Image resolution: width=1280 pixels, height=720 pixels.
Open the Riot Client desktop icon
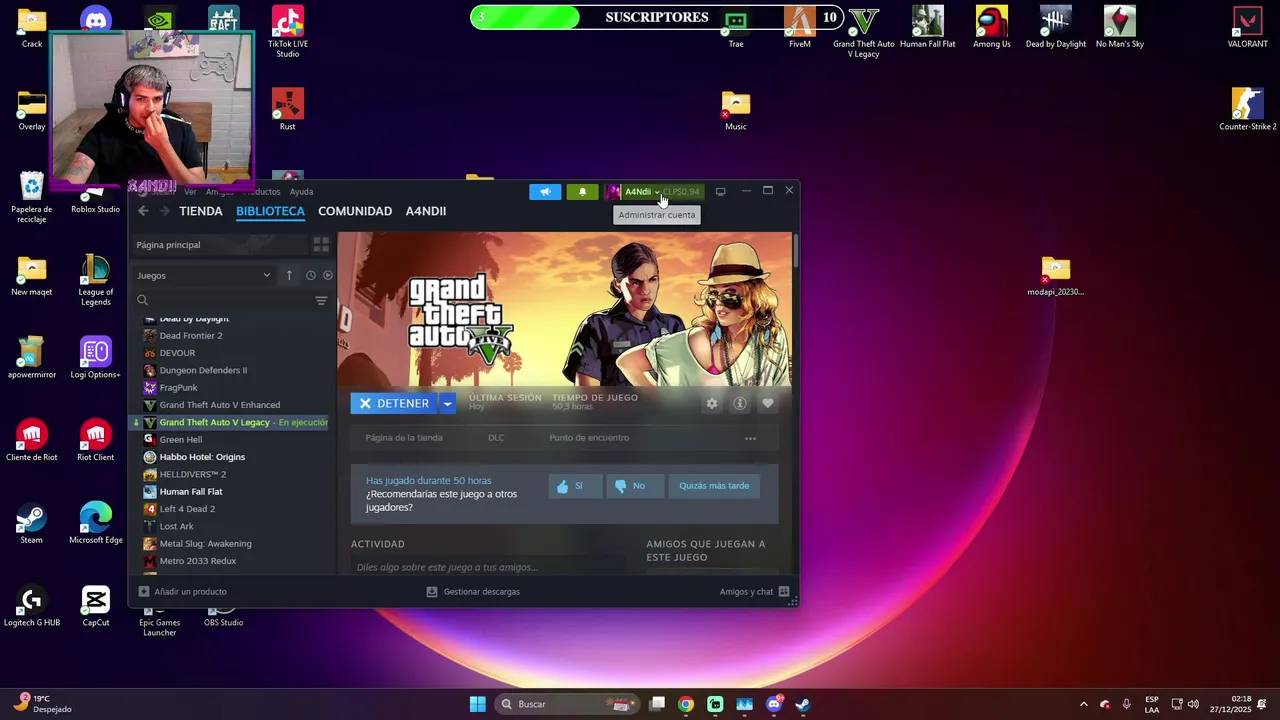click(95, 440)
